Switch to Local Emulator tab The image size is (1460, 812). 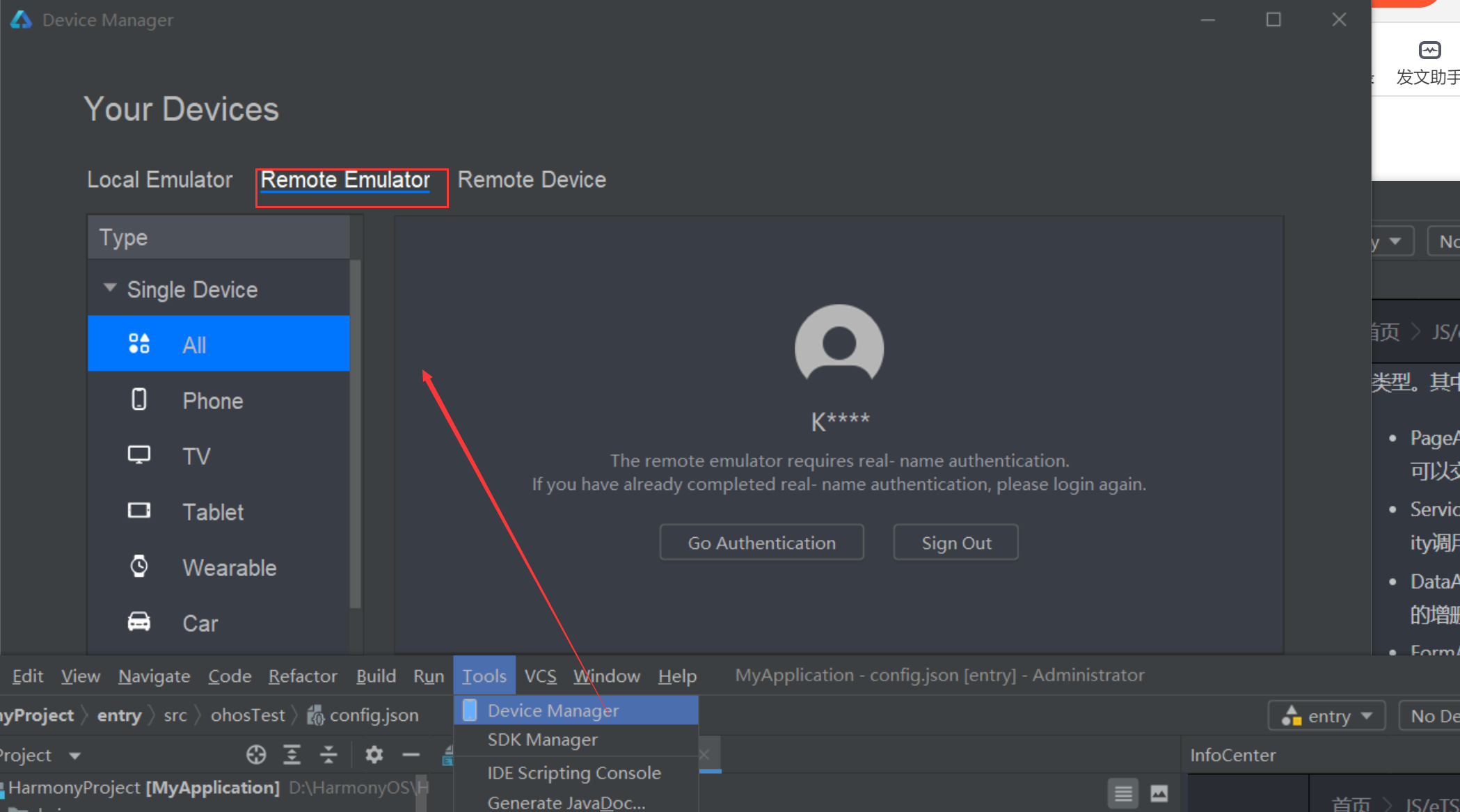(159, 180)
